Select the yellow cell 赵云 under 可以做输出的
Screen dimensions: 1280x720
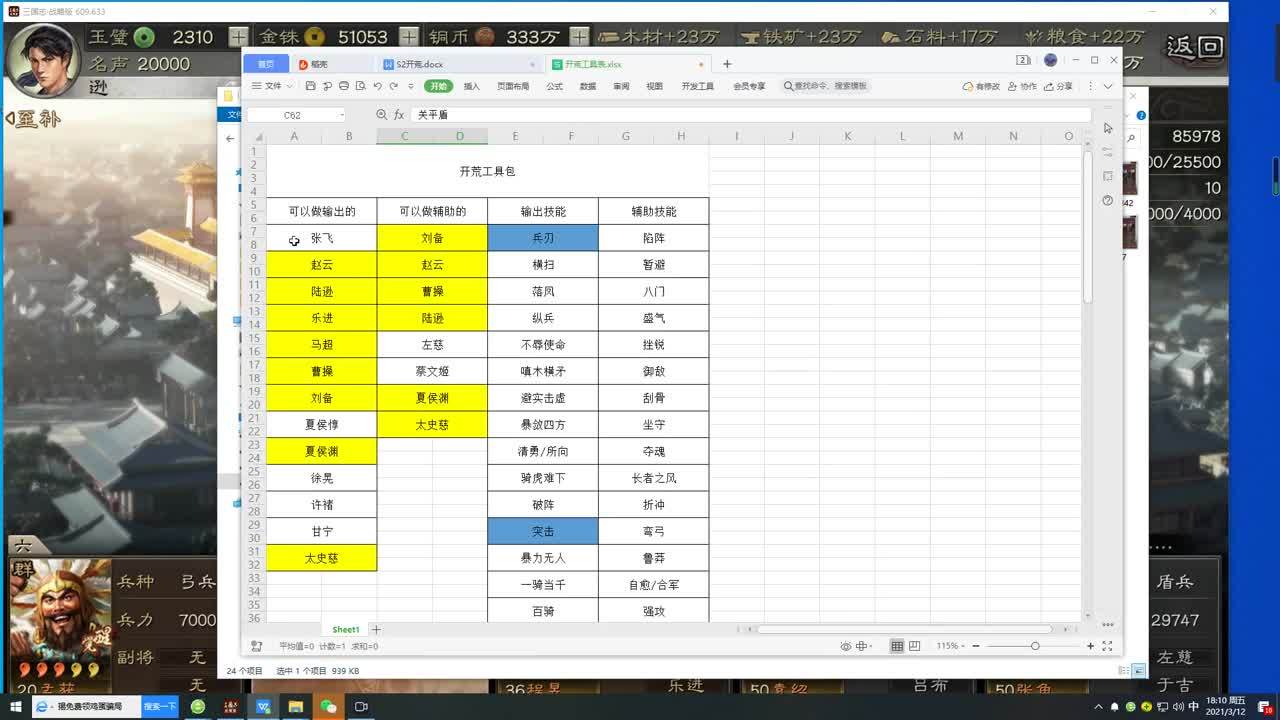tap(322, 265)
